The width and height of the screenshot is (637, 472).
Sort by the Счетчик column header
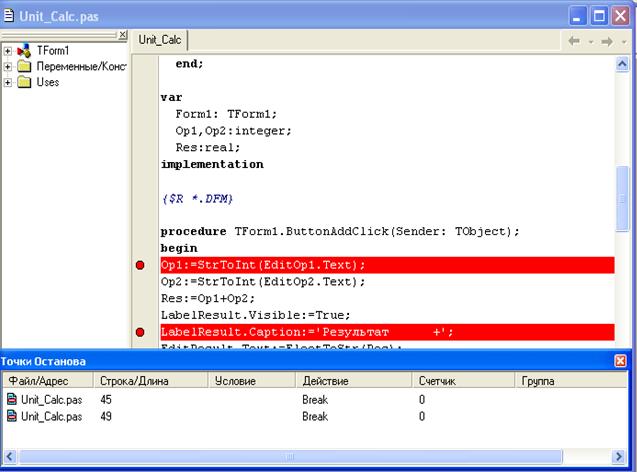[463, 381]
